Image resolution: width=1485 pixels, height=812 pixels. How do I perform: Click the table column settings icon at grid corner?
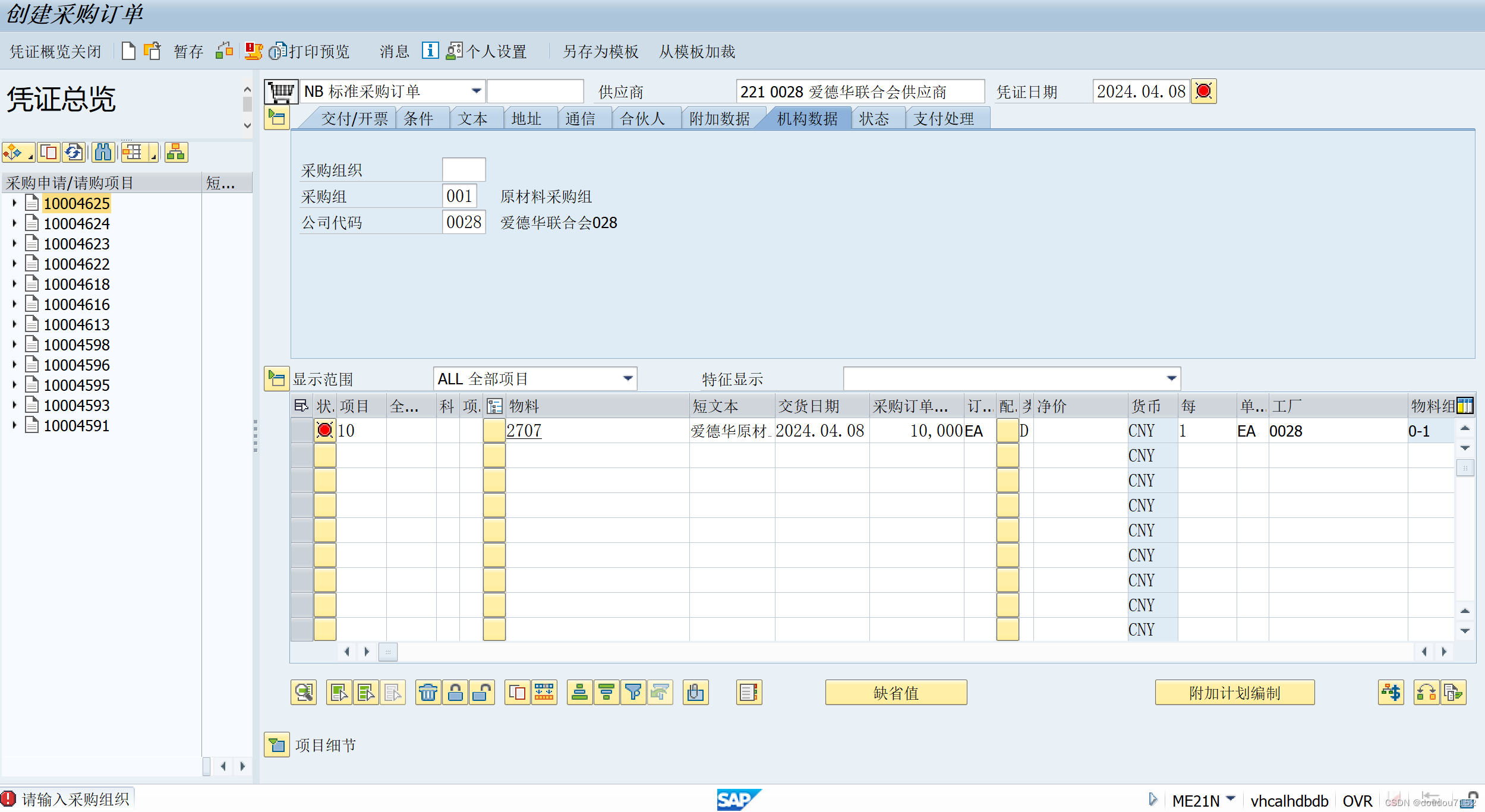1465,406
